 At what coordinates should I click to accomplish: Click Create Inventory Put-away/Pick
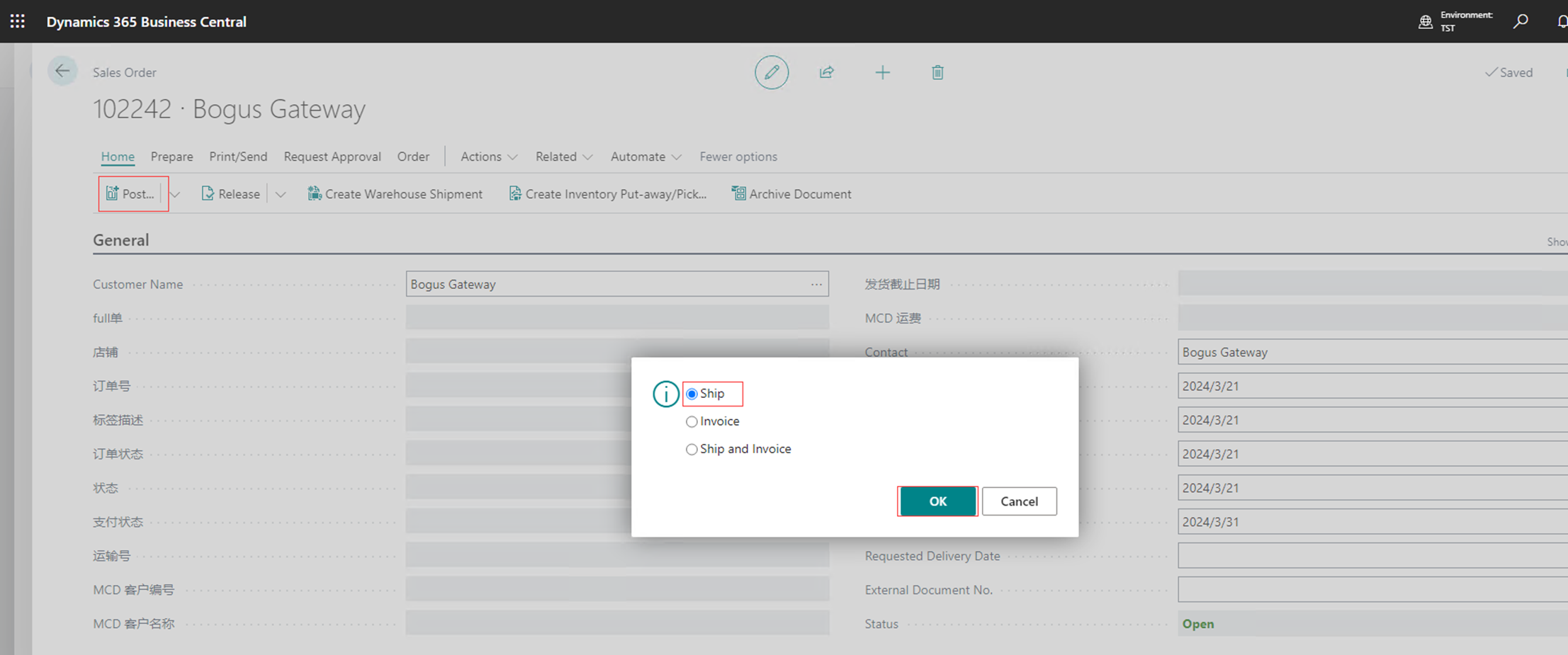(x=608, y=194)
